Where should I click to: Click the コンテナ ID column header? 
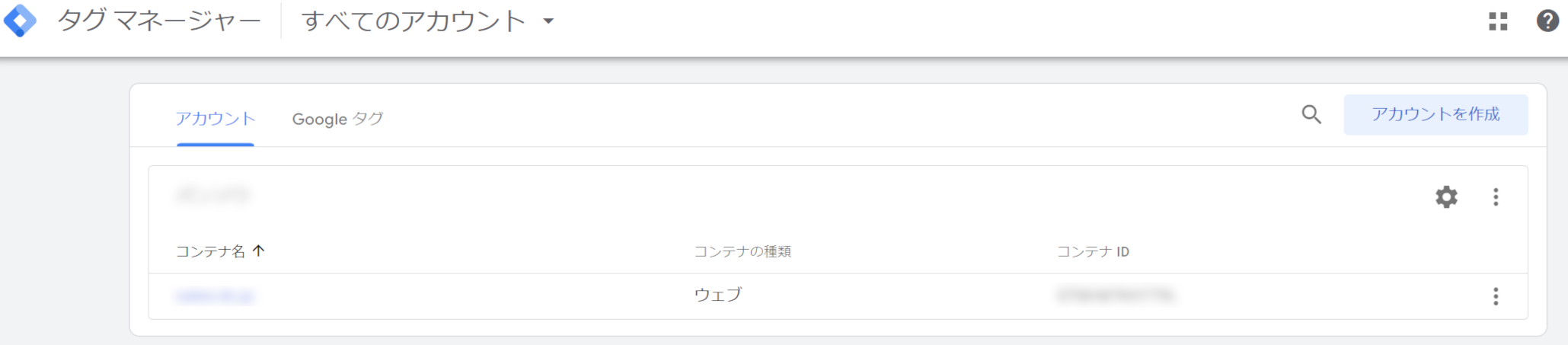click(1093, 251)
